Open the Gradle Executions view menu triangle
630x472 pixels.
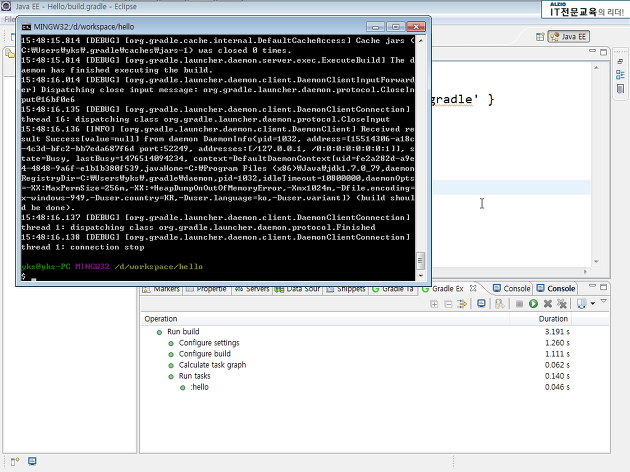[x=603, y=301]
